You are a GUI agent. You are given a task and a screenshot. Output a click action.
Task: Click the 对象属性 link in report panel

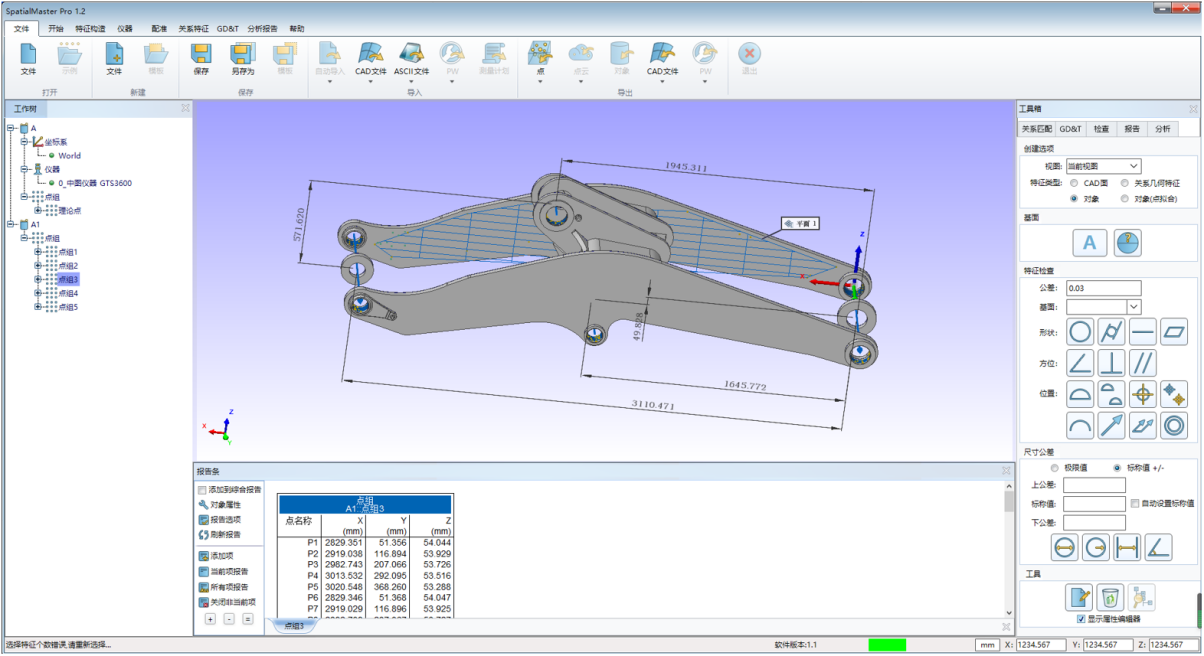[x=224, y=505]
